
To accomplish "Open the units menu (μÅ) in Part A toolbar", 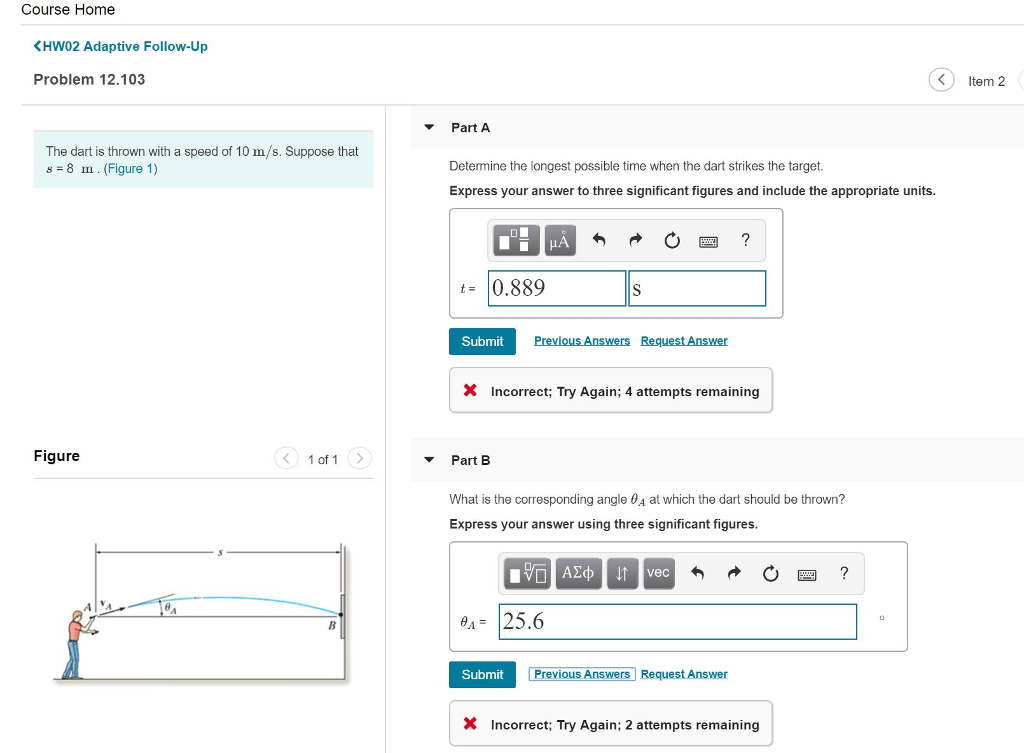I will pyautogui.click(x=559, y=240).
